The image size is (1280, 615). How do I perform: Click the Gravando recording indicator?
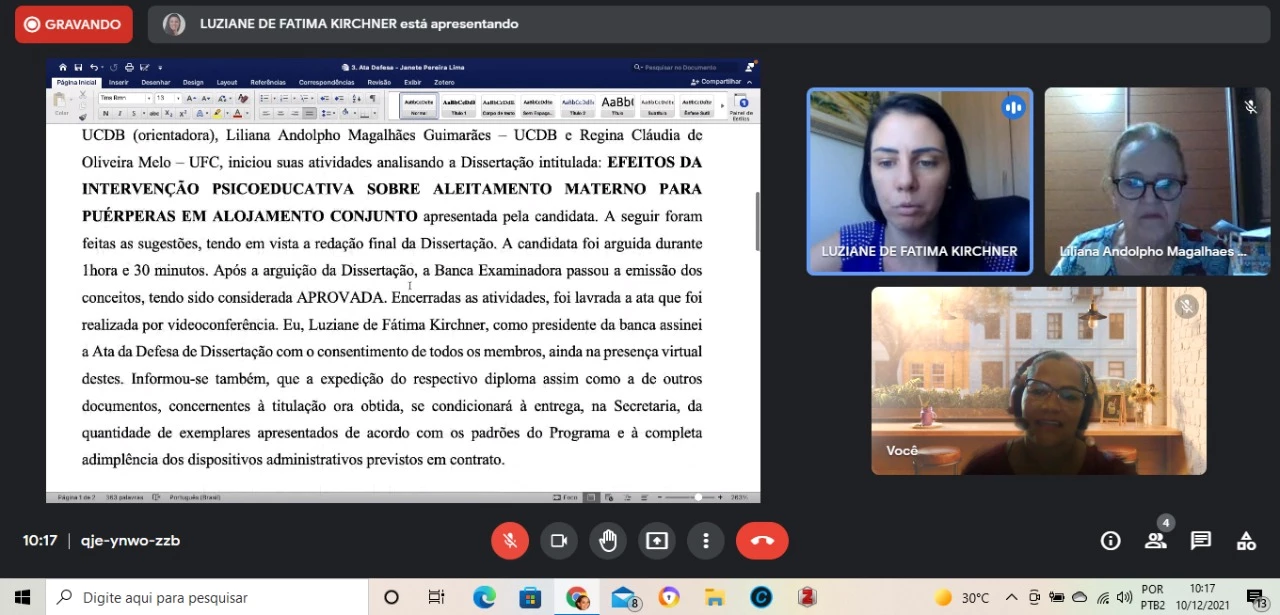click(x=74, y=24)
